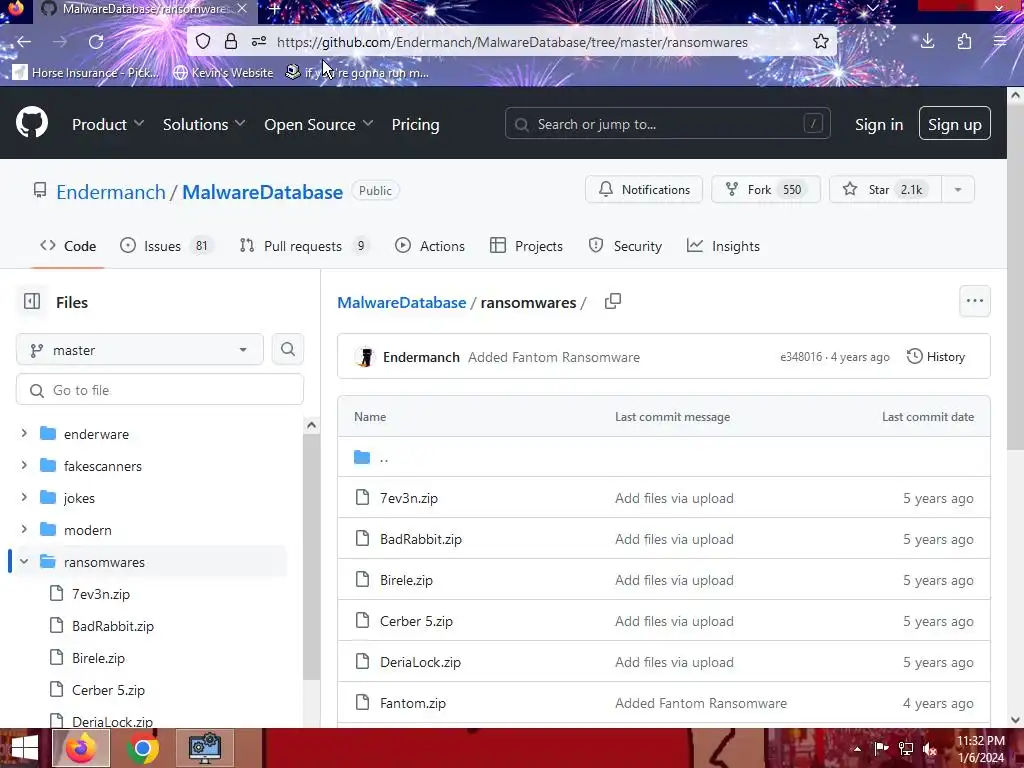This screenshot has height=768, width=1024.
Task: Expand the jokes folder
Action: tap(24, 497)
